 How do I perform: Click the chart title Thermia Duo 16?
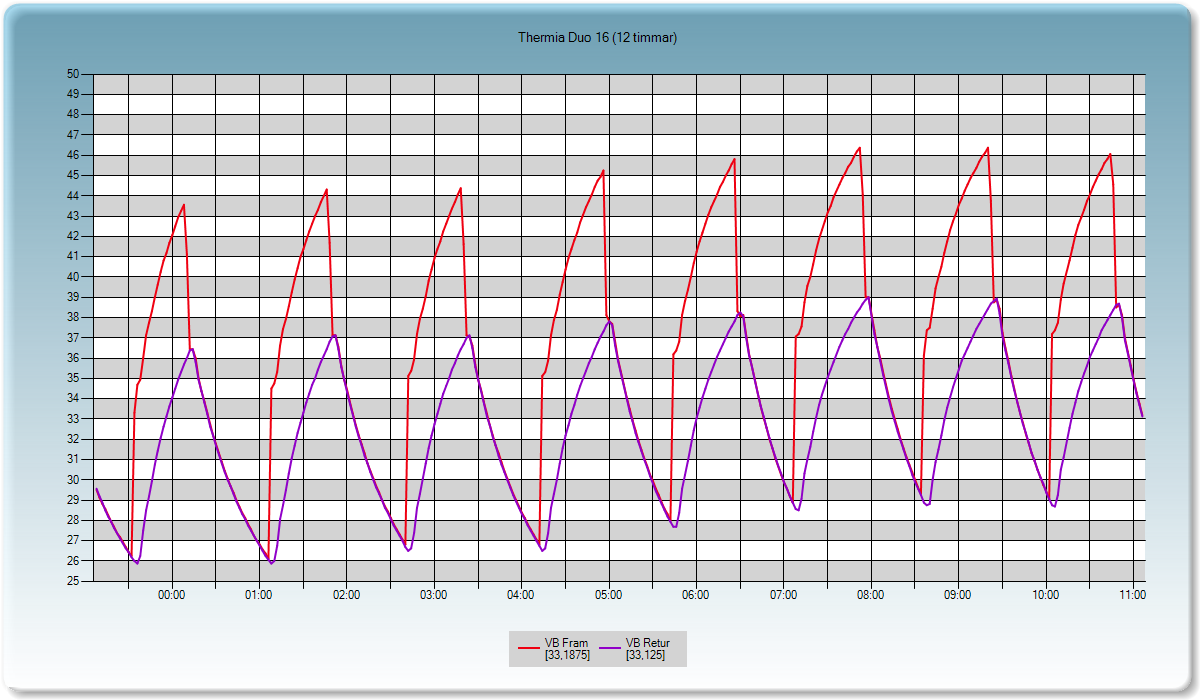[x=598, y=38]
